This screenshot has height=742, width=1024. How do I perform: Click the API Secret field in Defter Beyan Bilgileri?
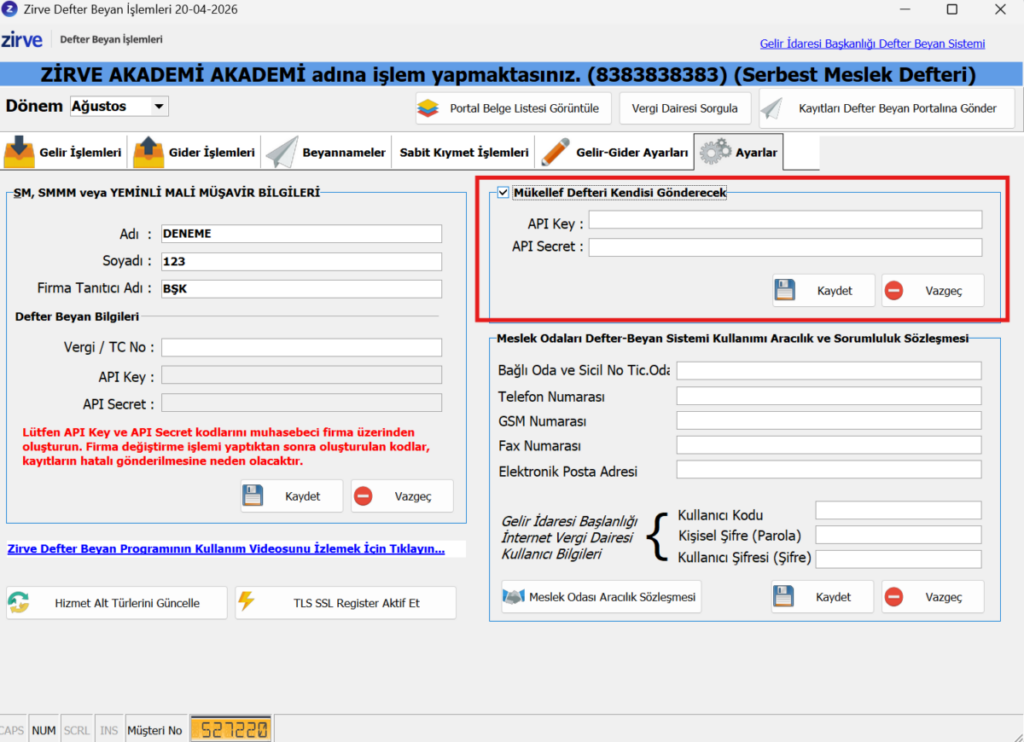(x=302, y=403)
